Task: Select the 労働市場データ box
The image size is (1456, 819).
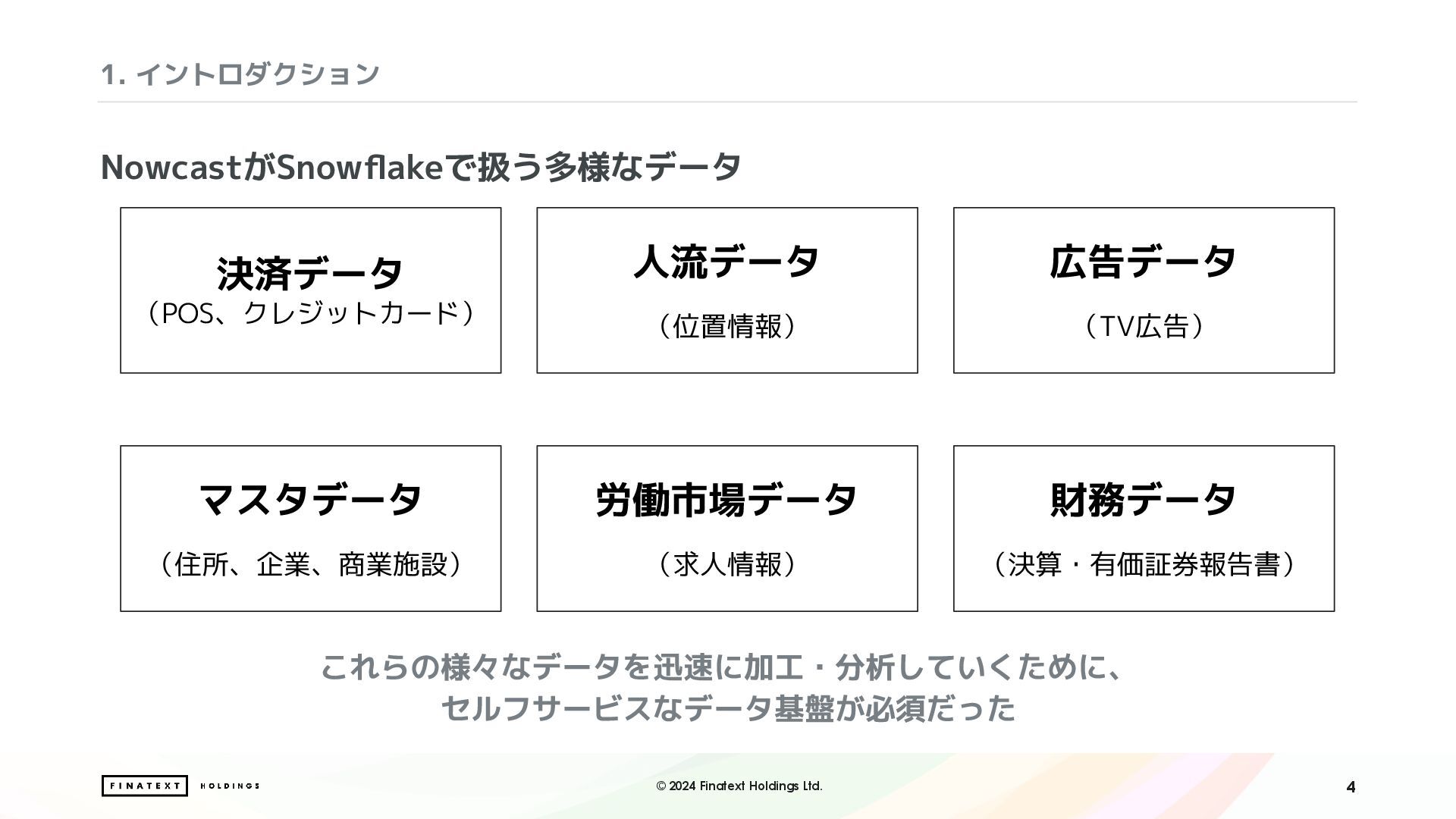Action: point(727,529)
